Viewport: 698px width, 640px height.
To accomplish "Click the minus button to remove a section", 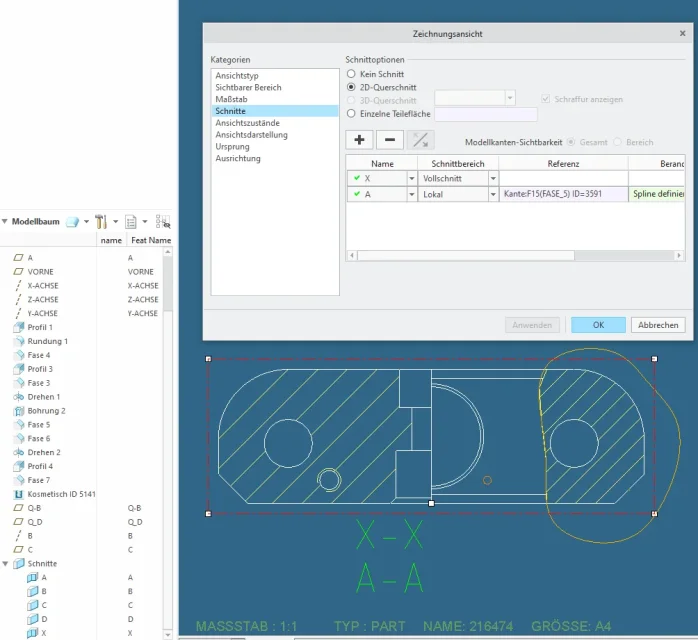I will pyautogui.click(x=390, y=140).
